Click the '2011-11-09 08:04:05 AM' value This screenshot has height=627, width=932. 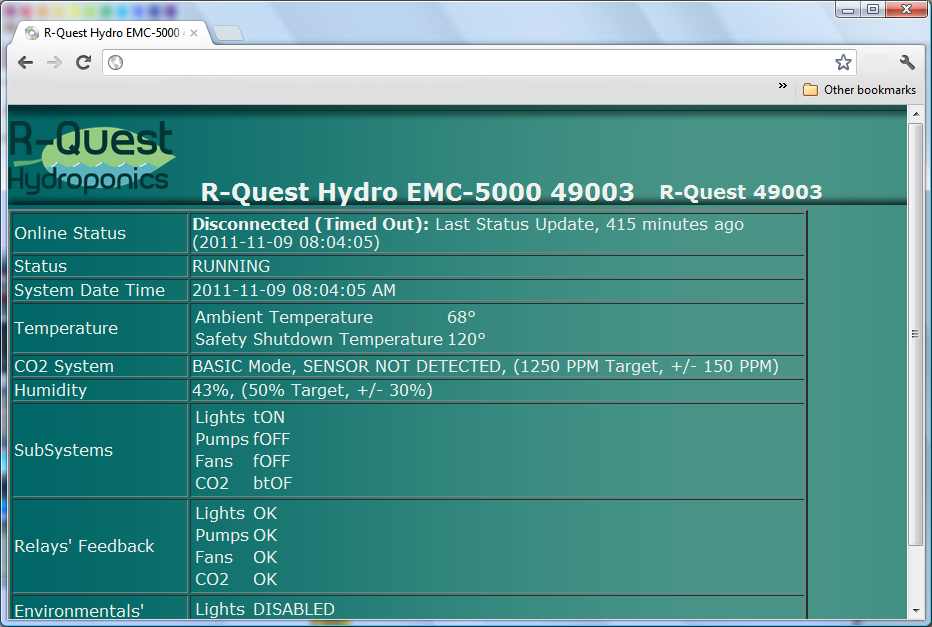click(x=294, y=290)
